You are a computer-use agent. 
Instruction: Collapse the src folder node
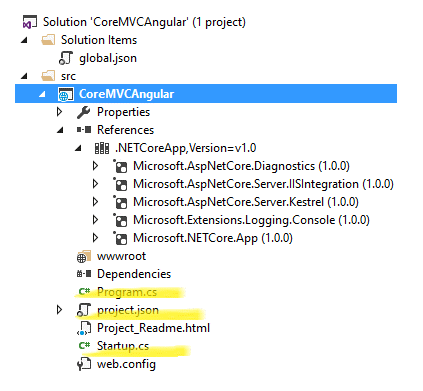(24, 76)
